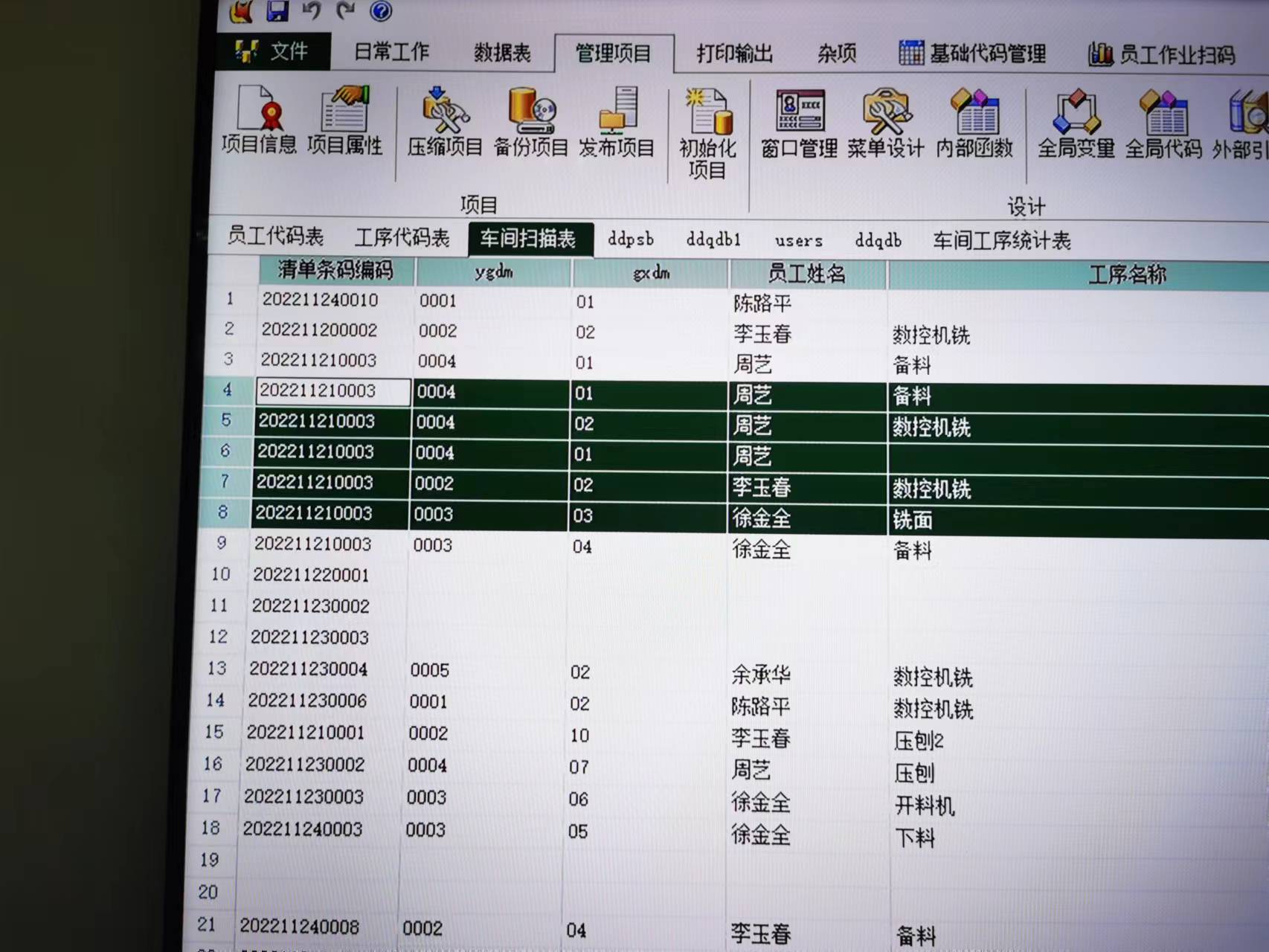Open the 车间工序统计表 tab
The width and height of the screenshot is (1269, 952).
tap(1002, 240)
